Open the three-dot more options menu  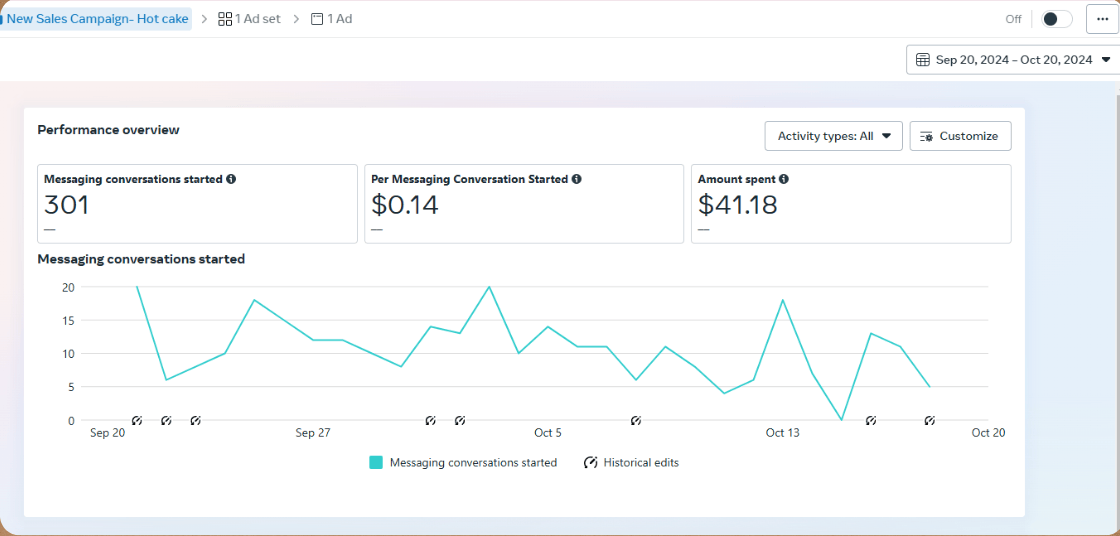coord(1101,19)
